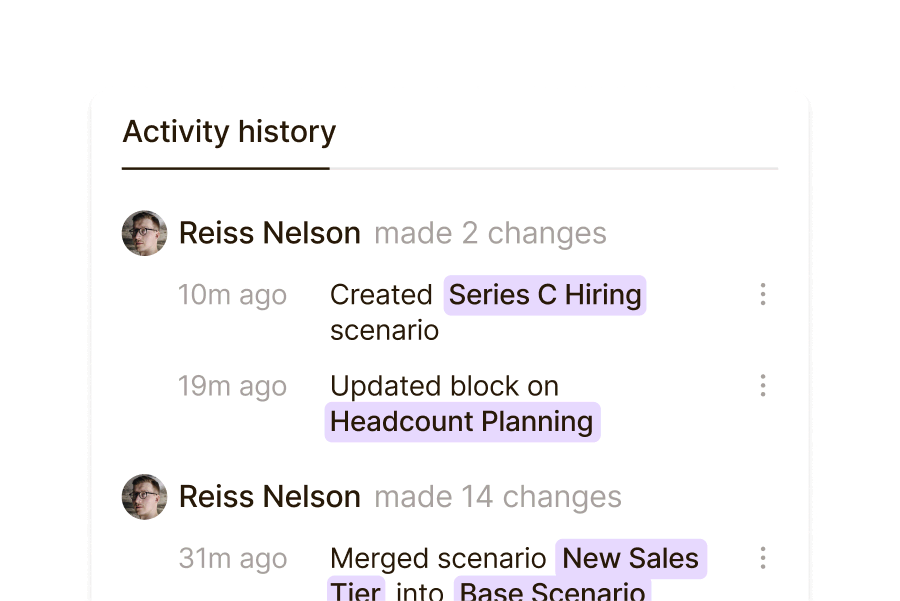
Task: Open the Headcount Planning tag
Action: [462, 422]
